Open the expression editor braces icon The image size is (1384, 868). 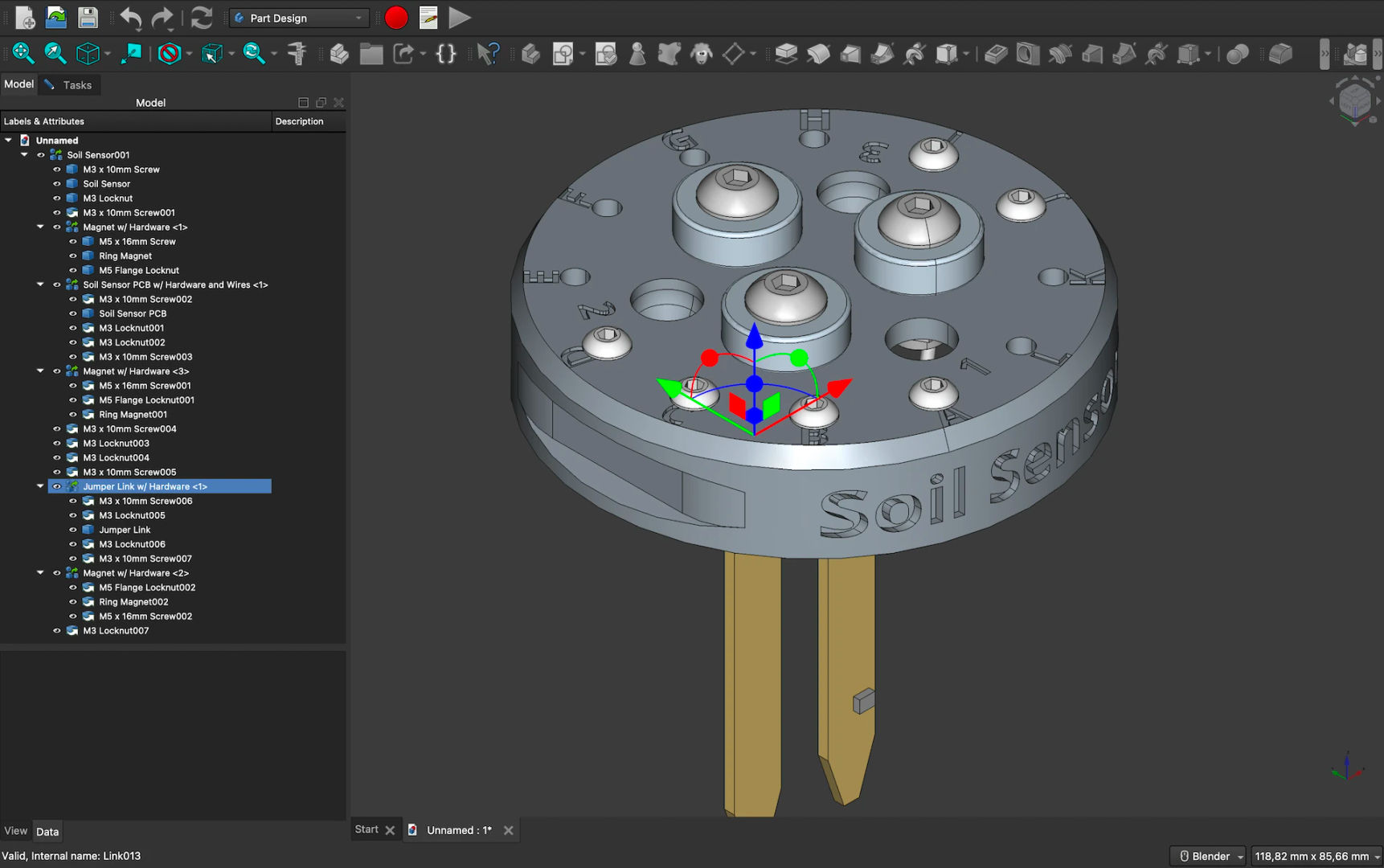click(x=446, y=54)
